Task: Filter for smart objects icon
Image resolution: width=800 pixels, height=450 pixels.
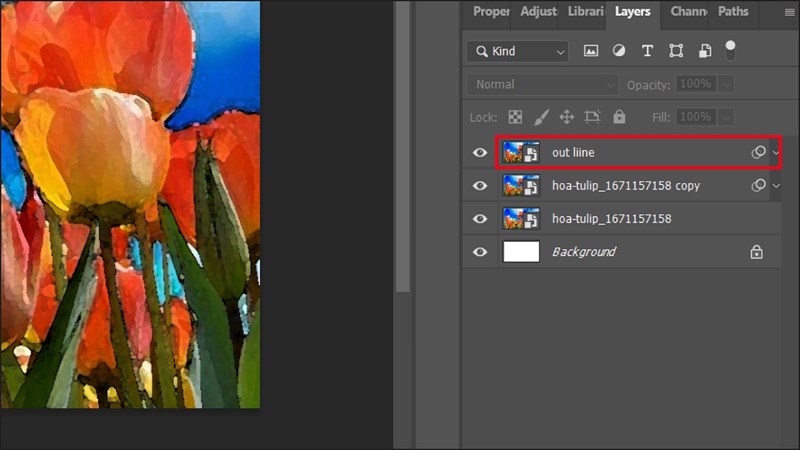Action: tap(705, 51)
